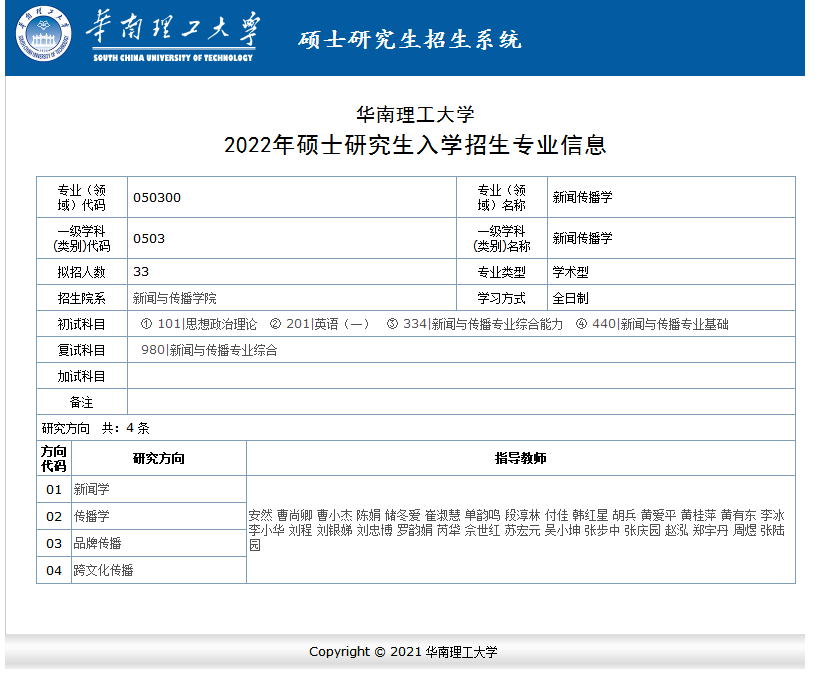Click the circular university emblem logo
Screen dimensions: 825x675
point(43,36)
